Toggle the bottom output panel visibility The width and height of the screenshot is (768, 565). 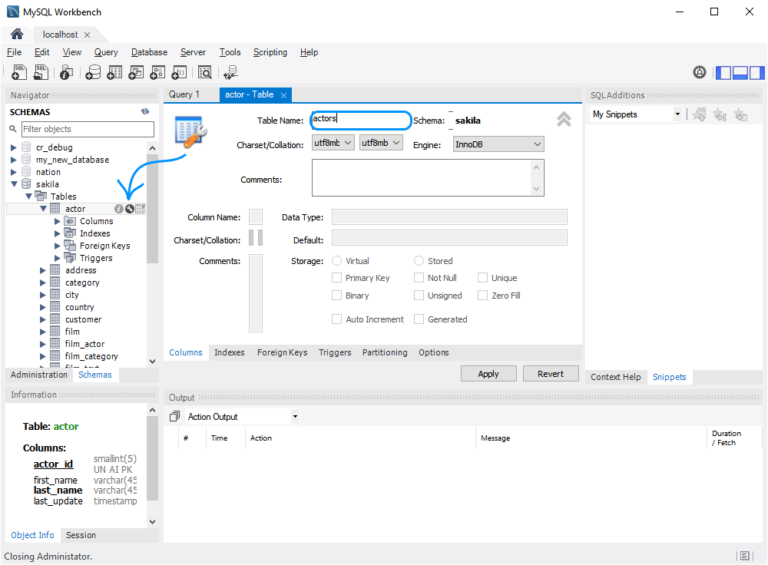(x=740, y=72)
